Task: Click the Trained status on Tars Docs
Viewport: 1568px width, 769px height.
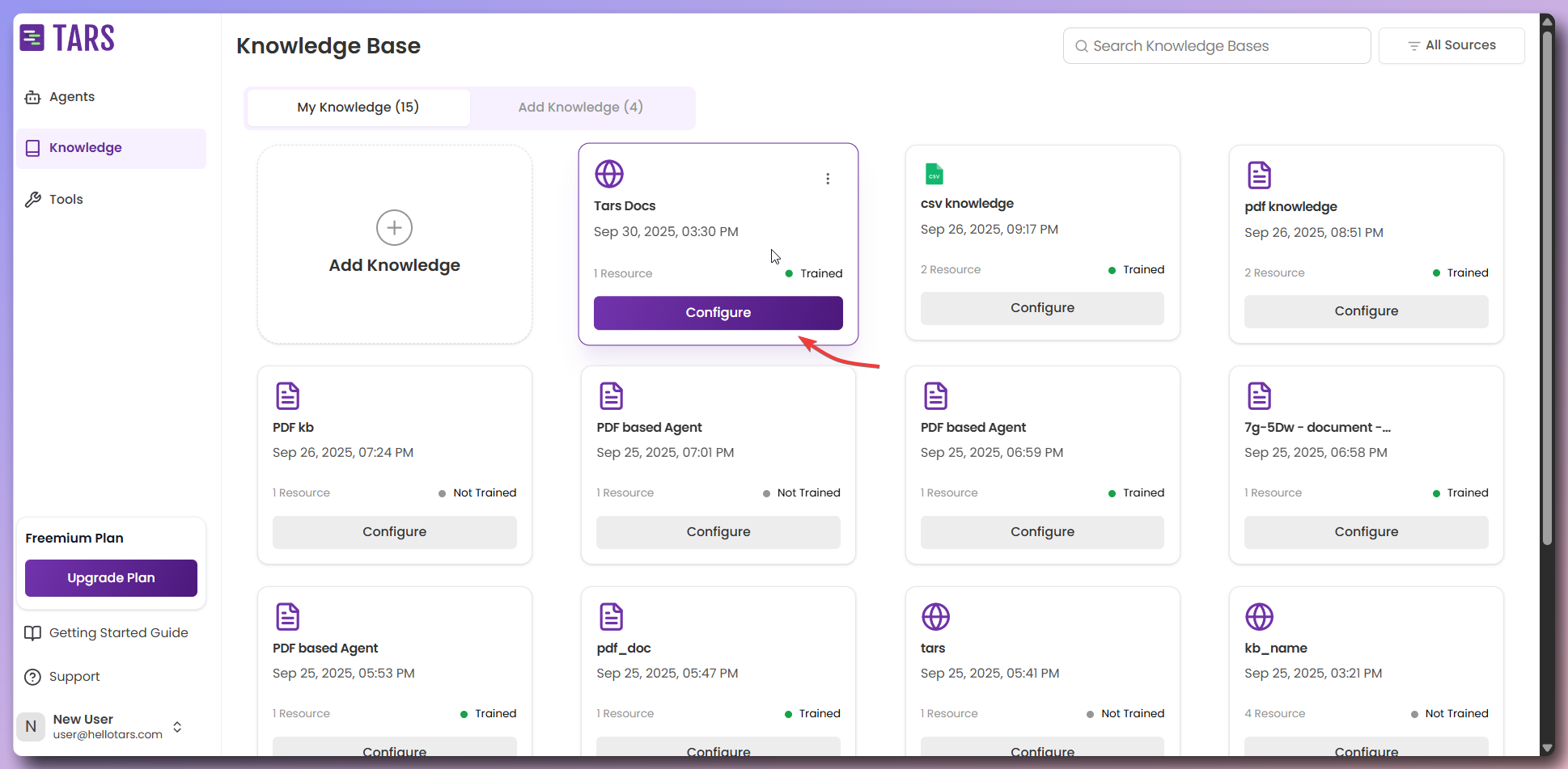Action: click(814, 274)
